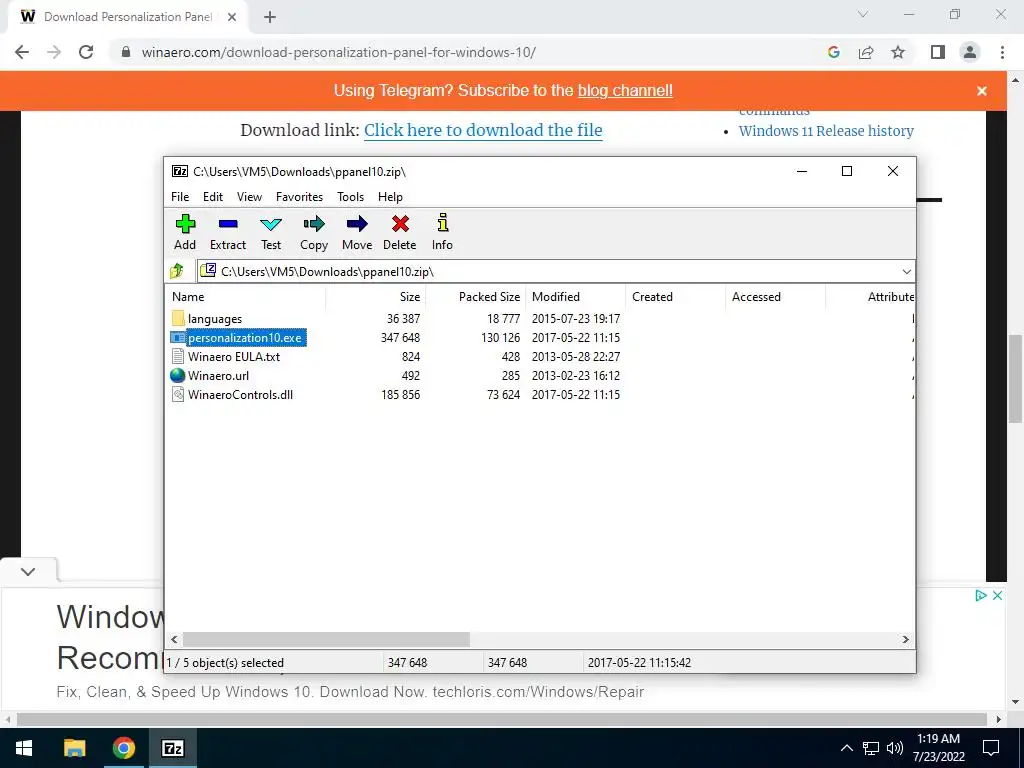Open Chrome's tab search dropdown arrow
Viewport: 1024px width, 768px height.
point(863,14)
